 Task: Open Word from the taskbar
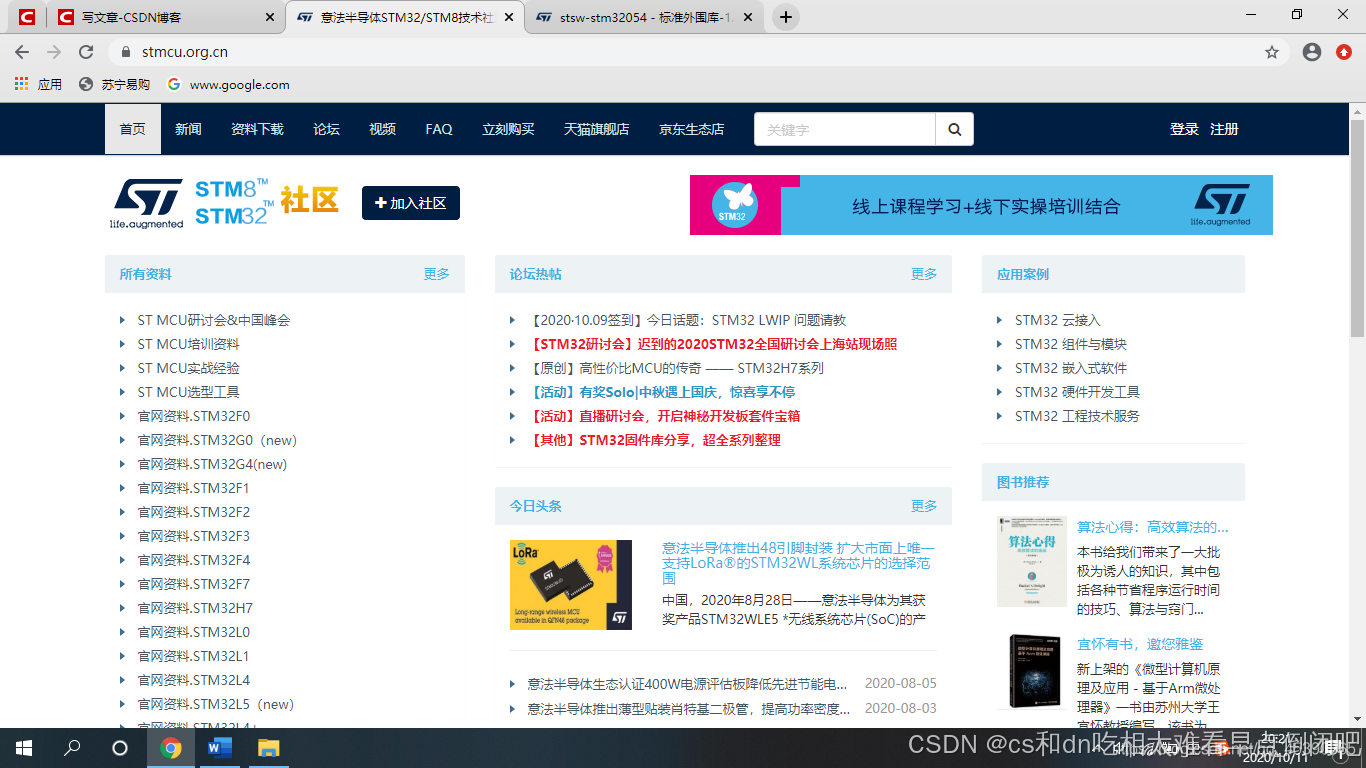click(x=219, y=747)
